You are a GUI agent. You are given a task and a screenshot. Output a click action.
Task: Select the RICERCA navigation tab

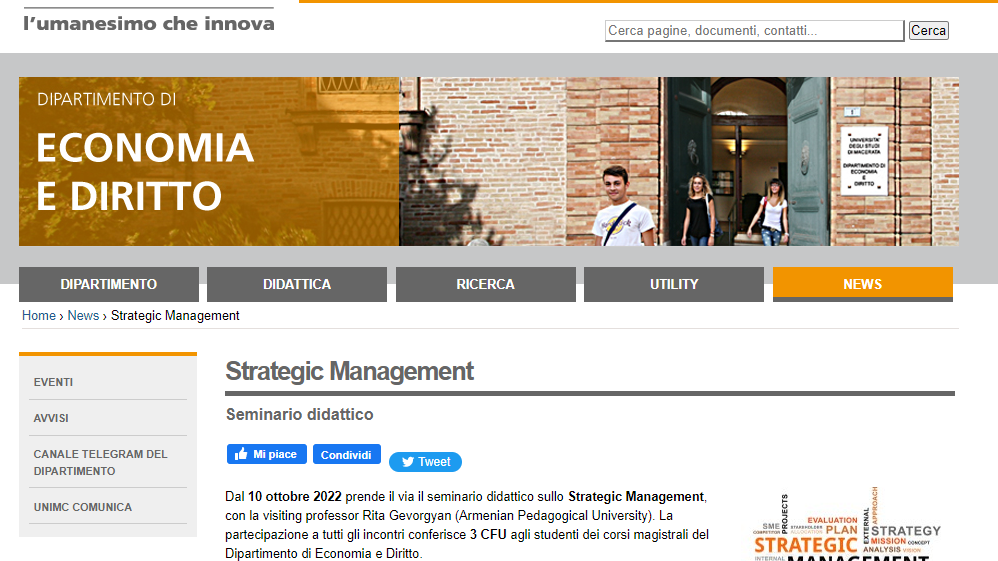click(486, 284)
